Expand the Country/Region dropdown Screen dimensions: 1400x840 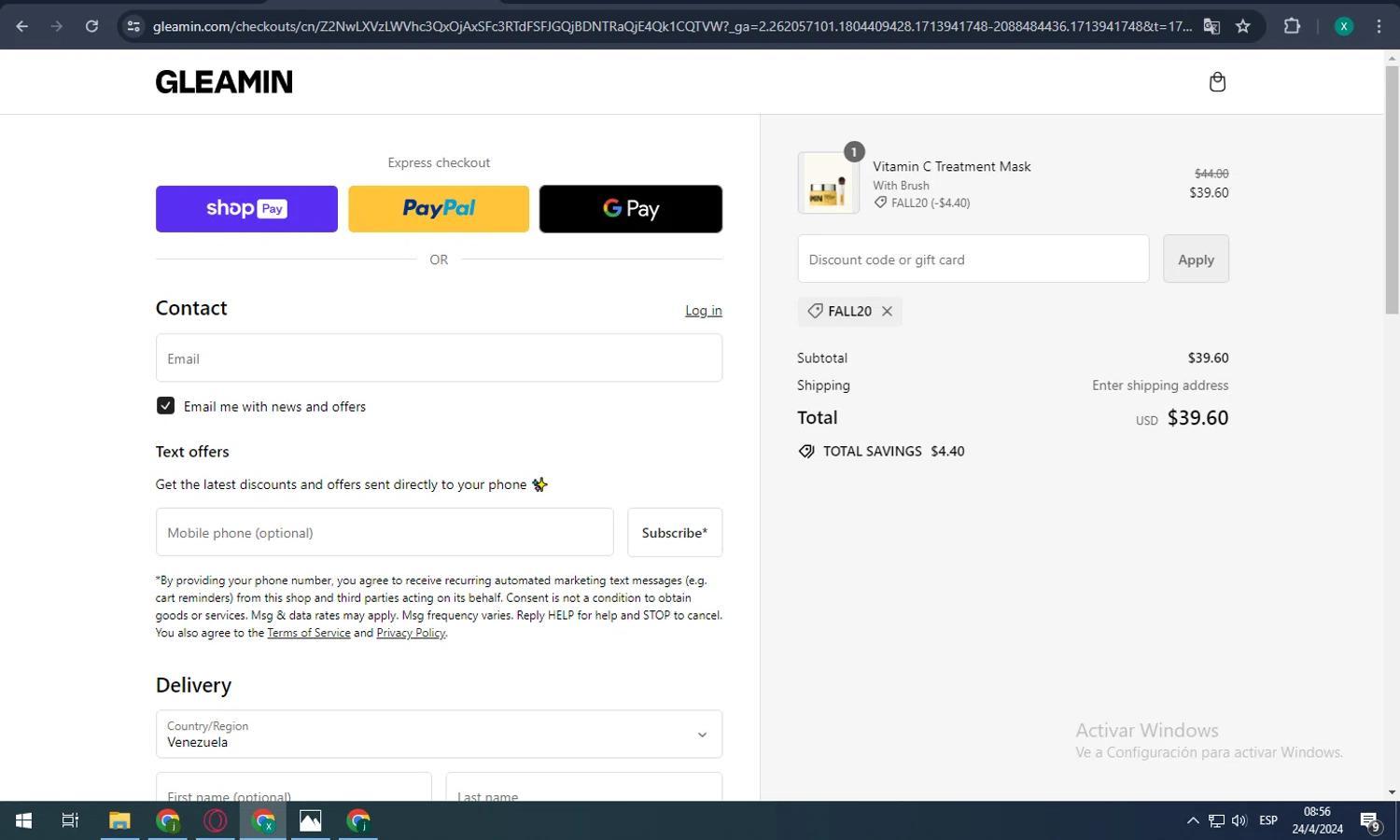click(x=439, y=735)
